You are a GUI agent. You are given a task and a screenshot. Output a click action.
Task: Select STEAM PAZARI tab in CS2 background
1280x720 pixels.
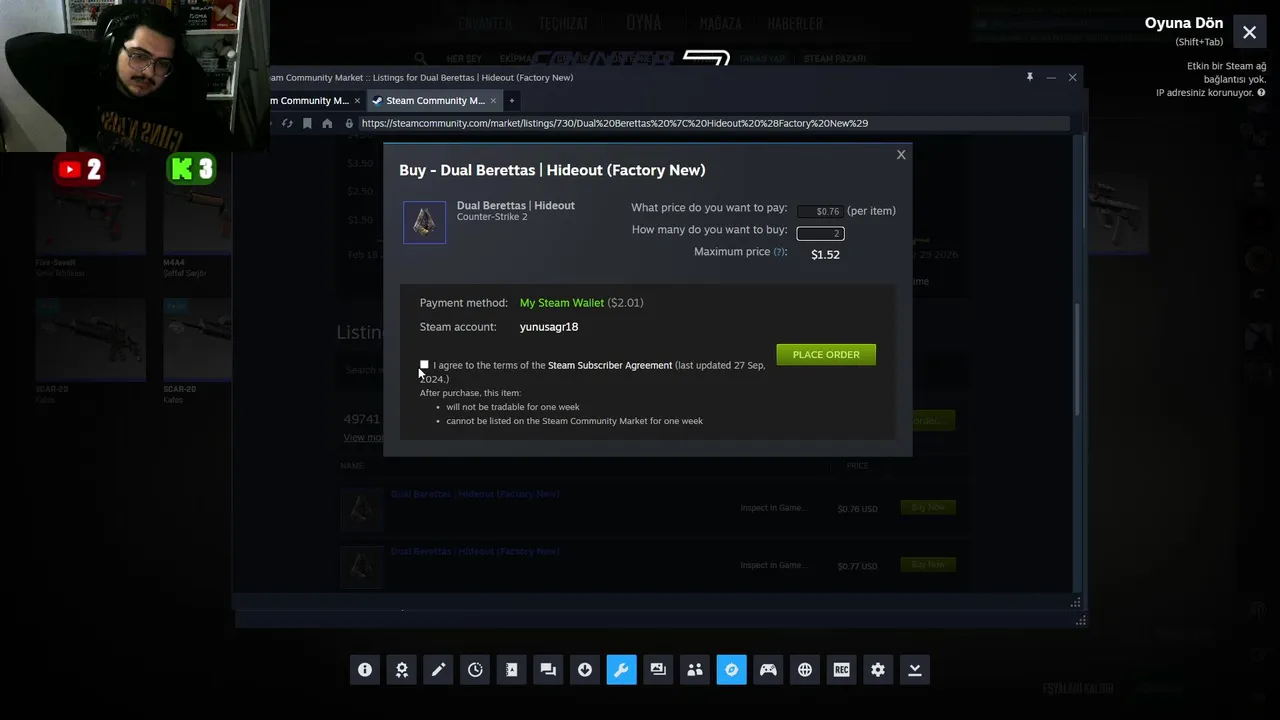835,59
